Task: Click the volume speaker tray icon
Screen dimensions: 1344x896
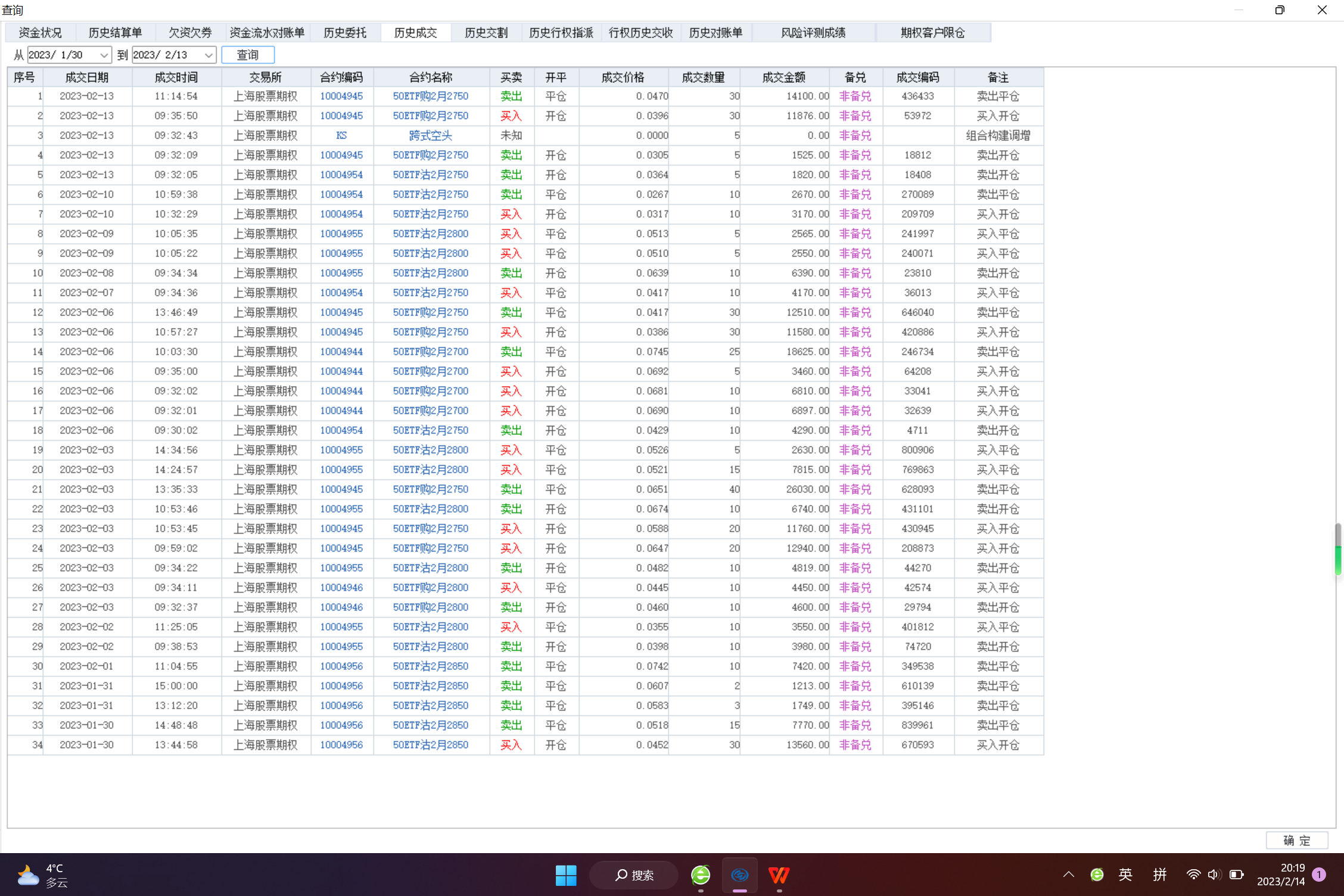Action: (1214, 875)
